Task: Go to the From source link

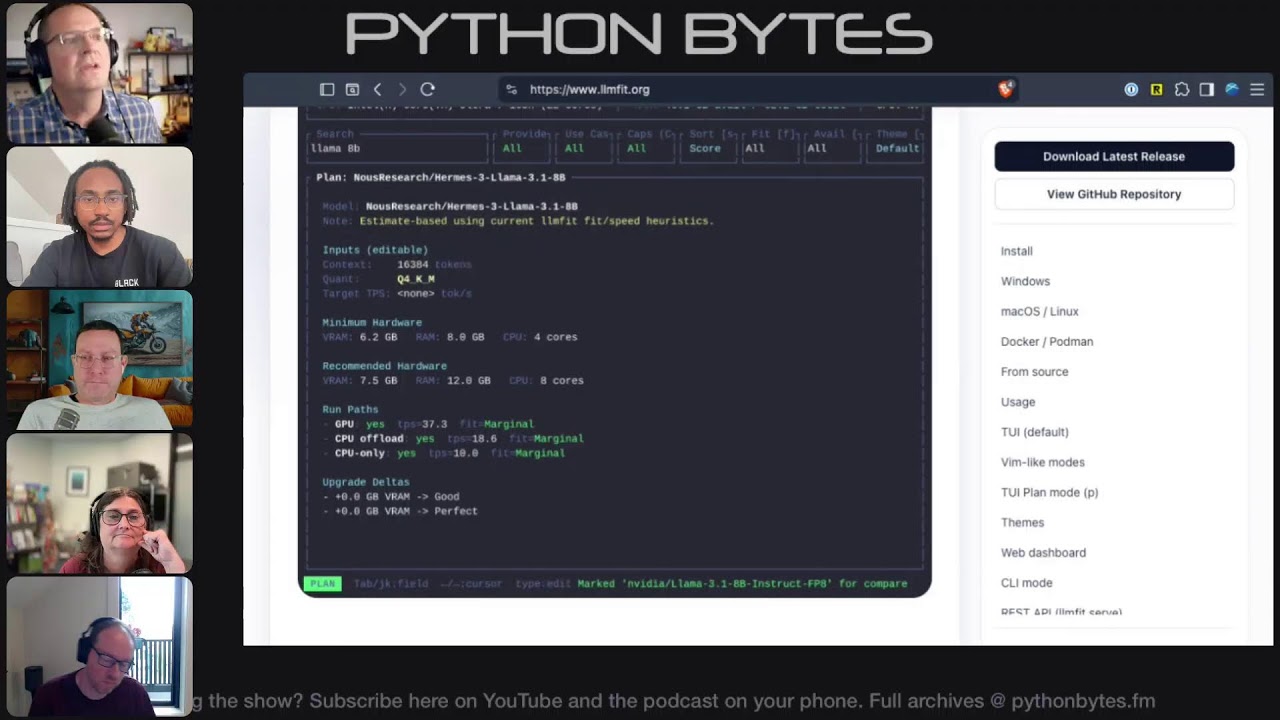Action: pyautogui.click(x=1034, y=371)
